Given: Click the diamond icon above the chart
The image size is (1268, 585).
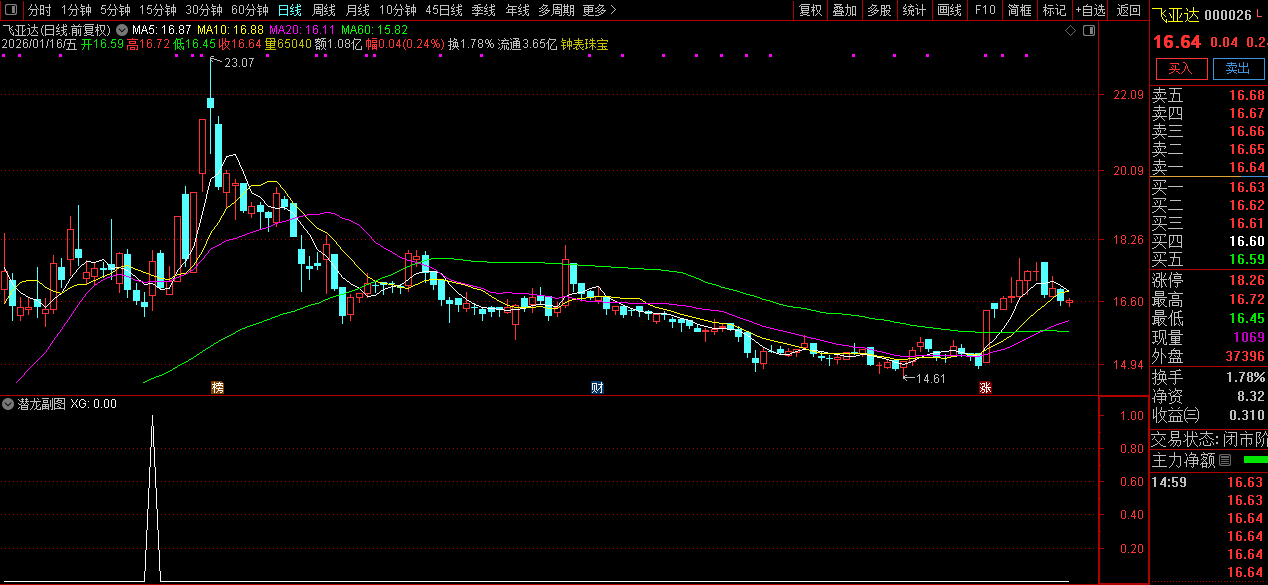Looking at the screenshot, I should click(x=1070, y=31).
